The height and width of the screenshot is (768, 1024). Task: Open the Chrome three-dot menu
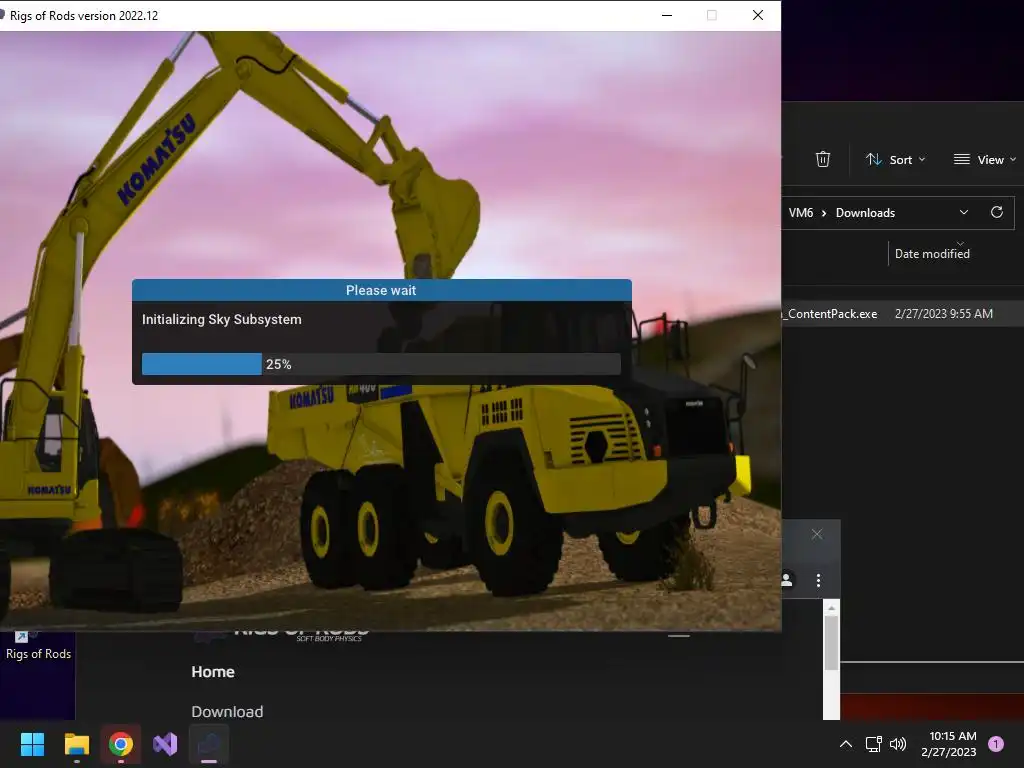point(818,580)
